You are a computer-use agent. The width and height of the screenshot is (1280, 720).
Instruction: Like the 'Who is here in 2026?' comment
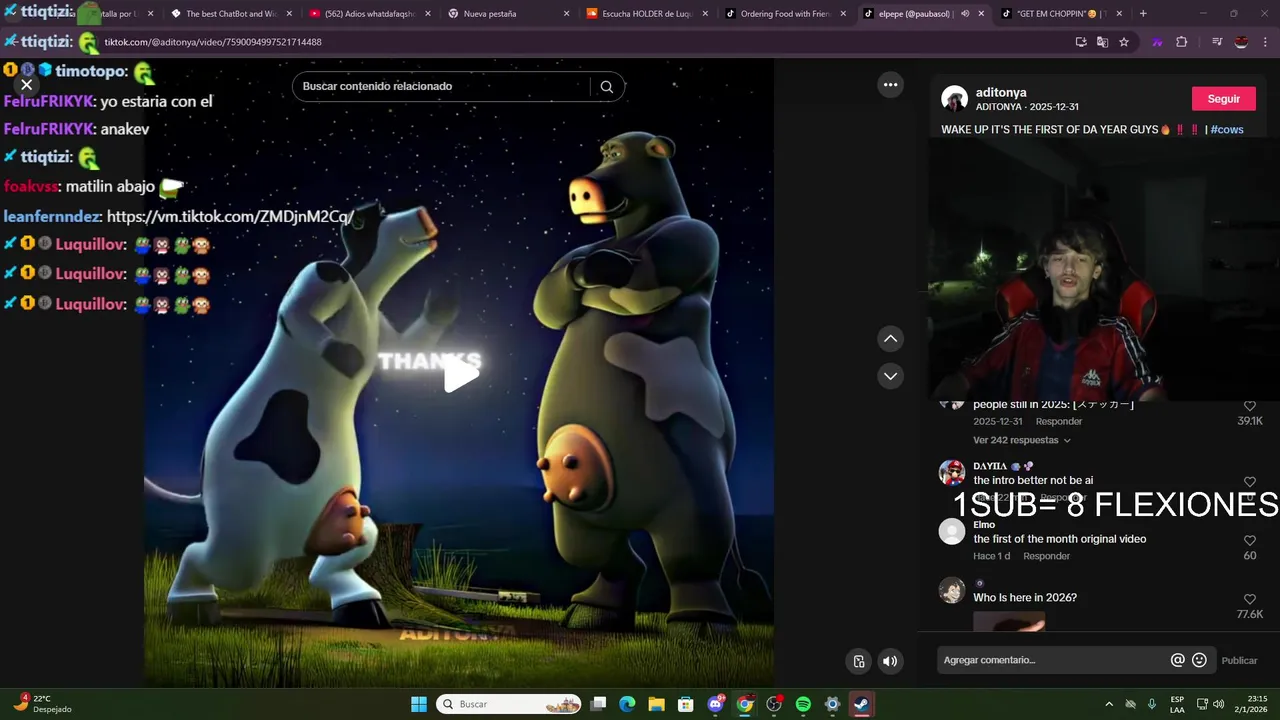pyautogui.click(x=1249, y=600)
